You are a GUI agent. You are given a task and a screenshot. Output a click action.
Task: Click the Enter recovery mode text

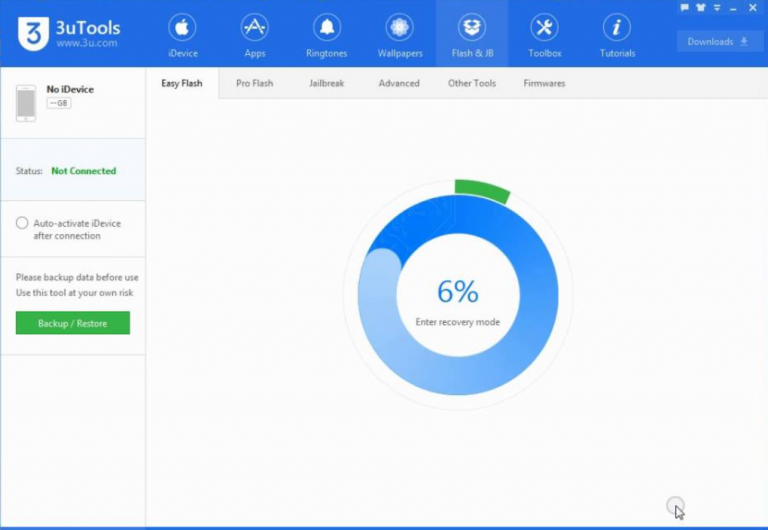[x=458, y=322]
